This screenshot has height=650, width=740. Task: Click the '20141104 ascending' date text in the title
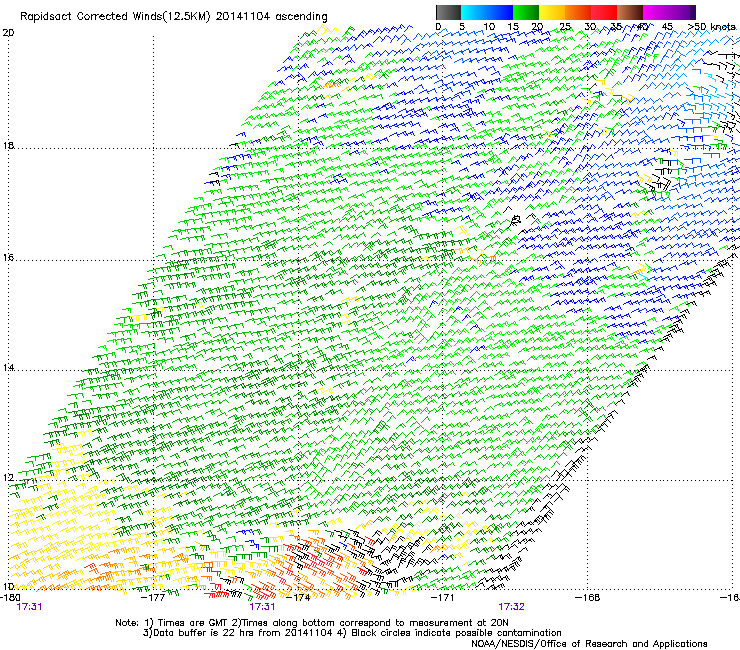[271, 17]
